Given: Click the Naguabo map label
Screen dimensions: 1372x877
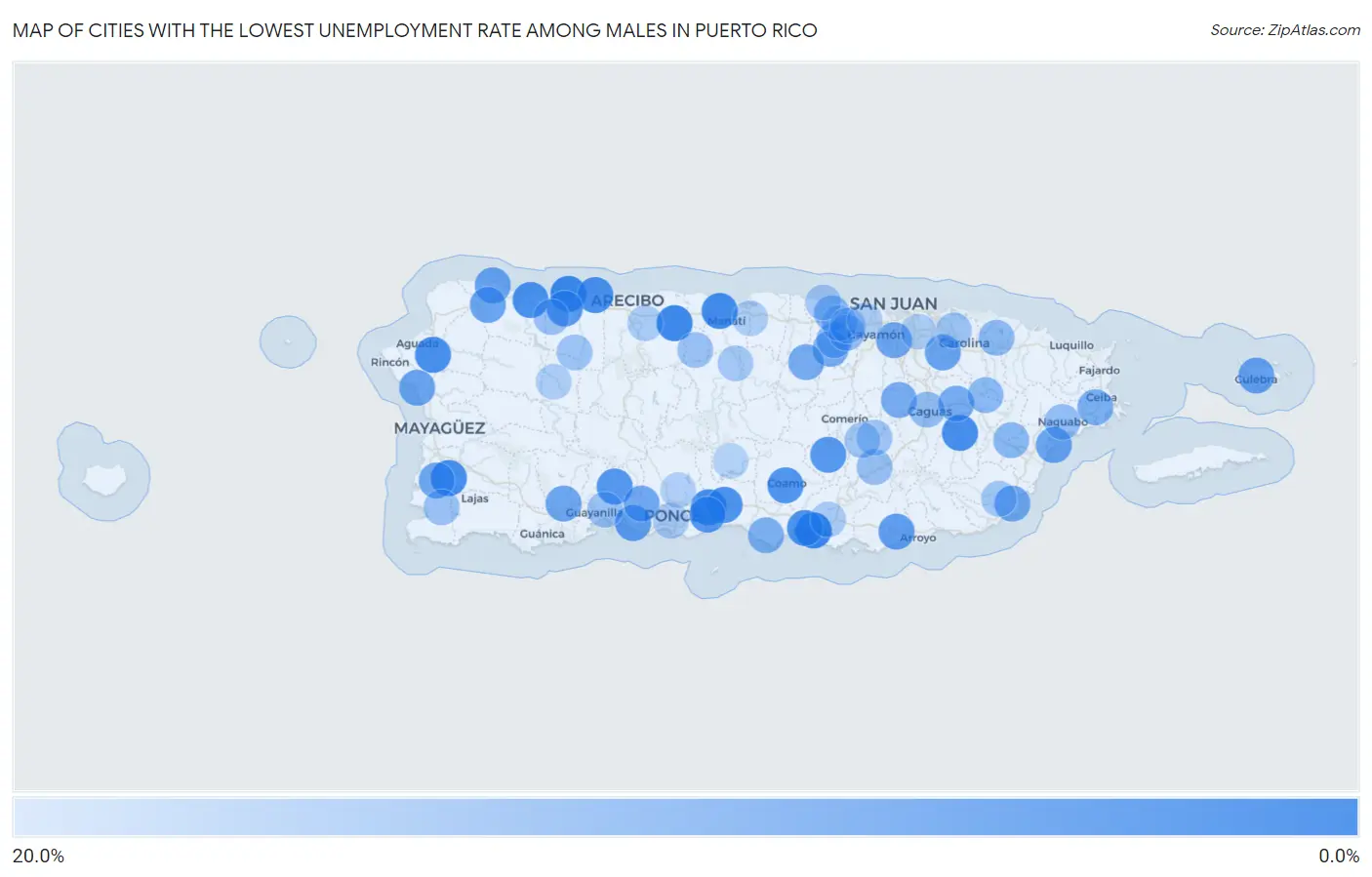Looking at the screenshot, I should [1063, 421].
